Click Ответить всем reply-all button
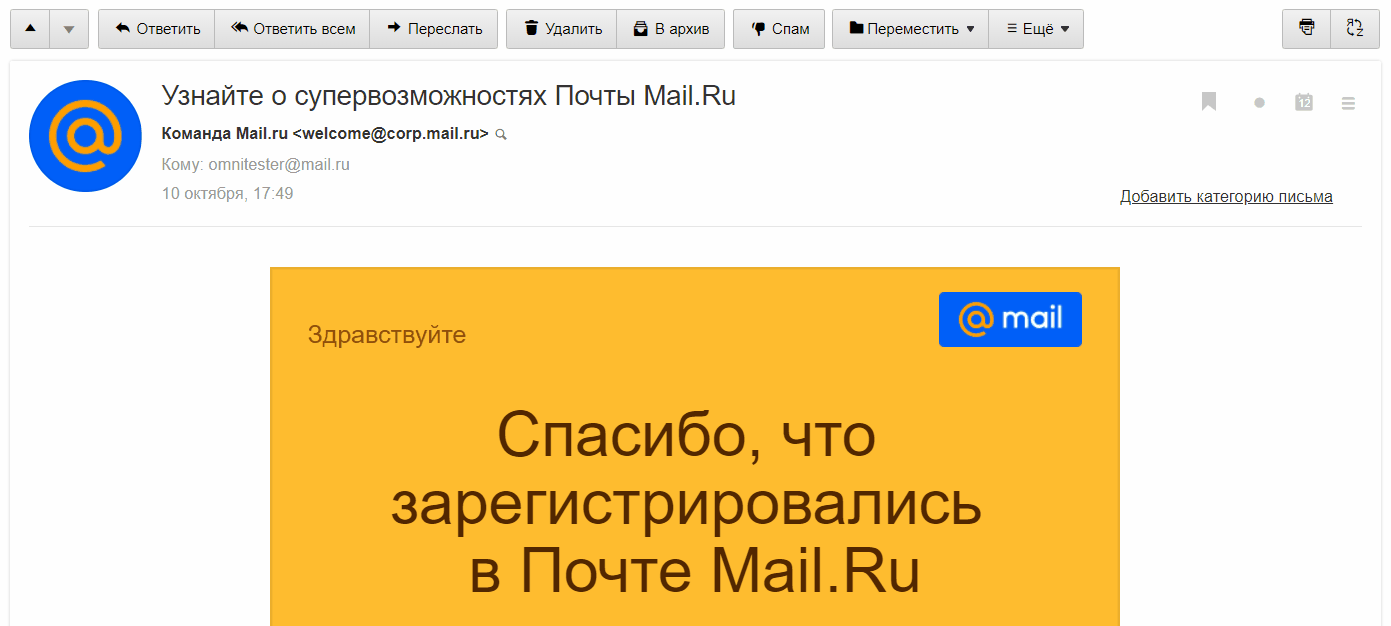The width and height of the screenshot is (1391, 626). pyautogui.click(x=292, y=29)
